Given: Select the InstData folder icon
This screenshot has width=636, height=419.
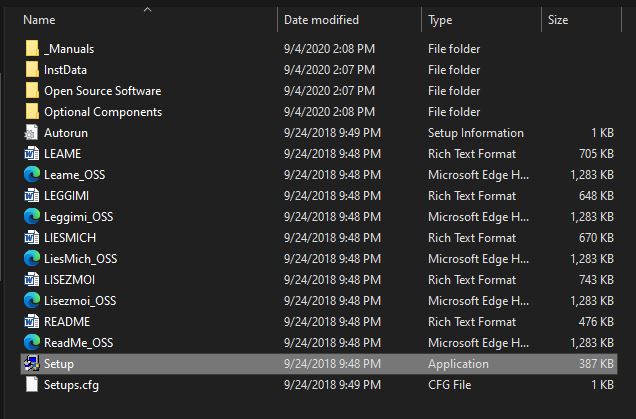Looking at the screenshot, I should click(x=32, y=70).
